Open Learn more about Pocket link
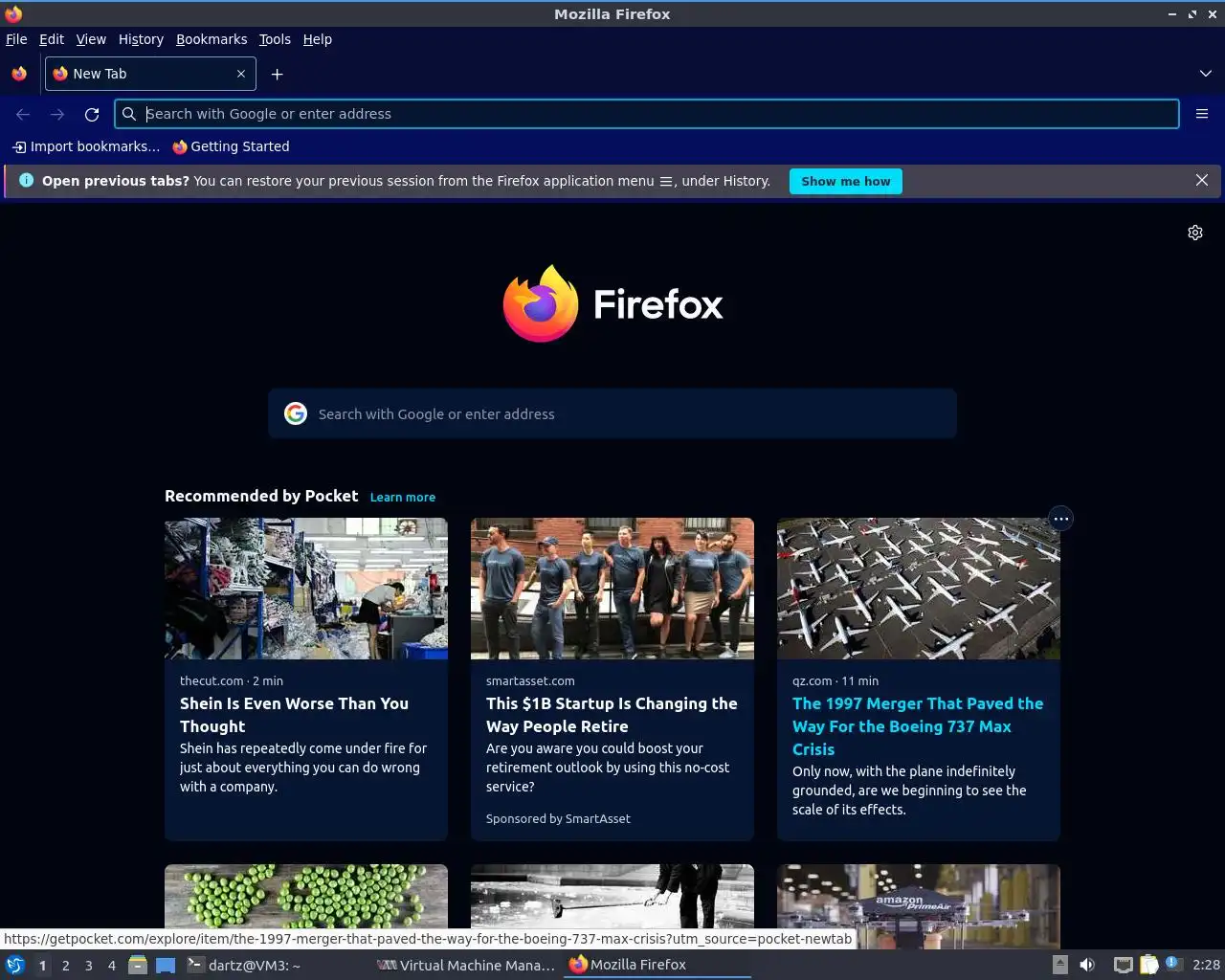Viewport: 1225px width, 980px height. (403, 498)
